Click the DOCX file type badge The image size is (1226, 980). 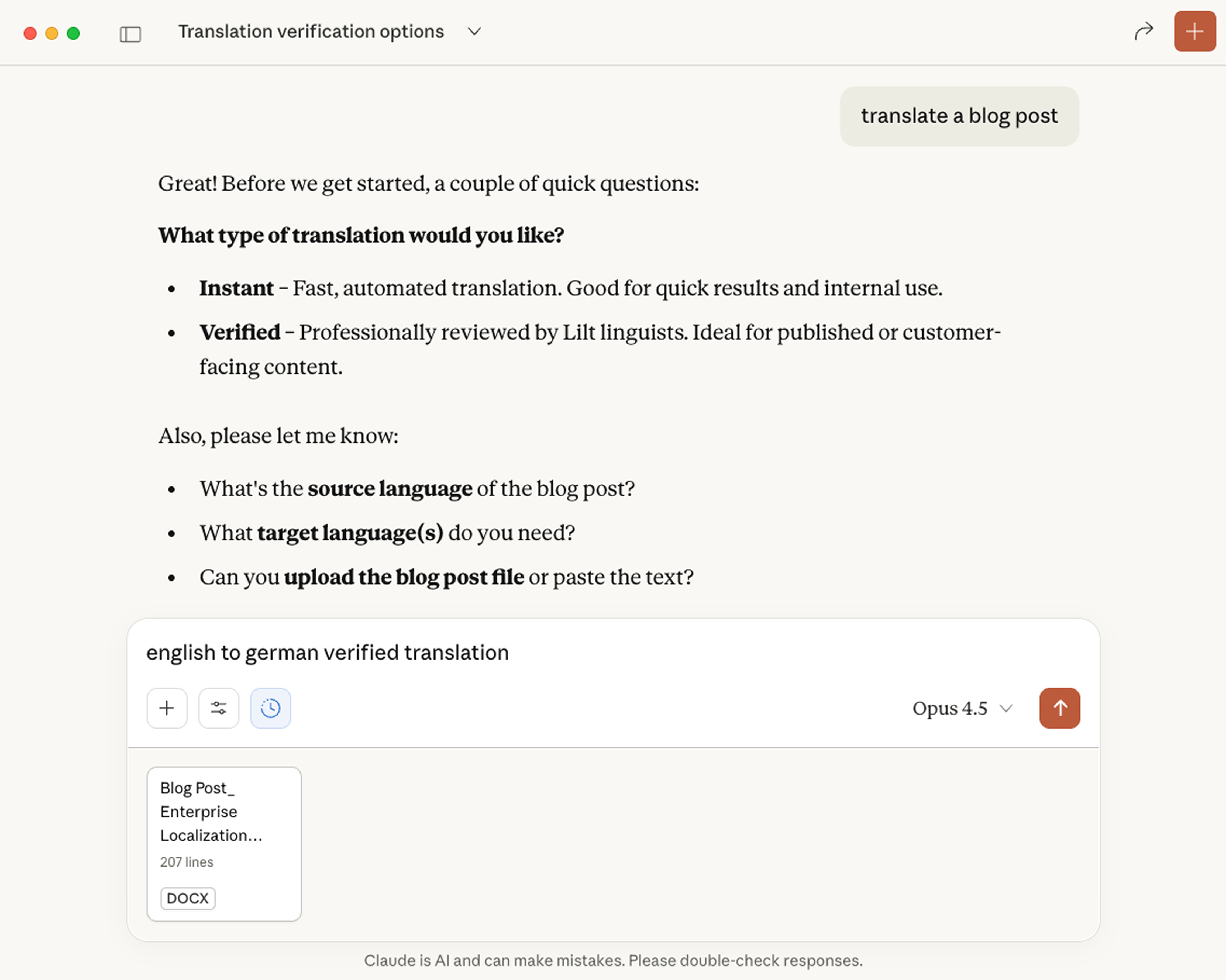(188, 898)
